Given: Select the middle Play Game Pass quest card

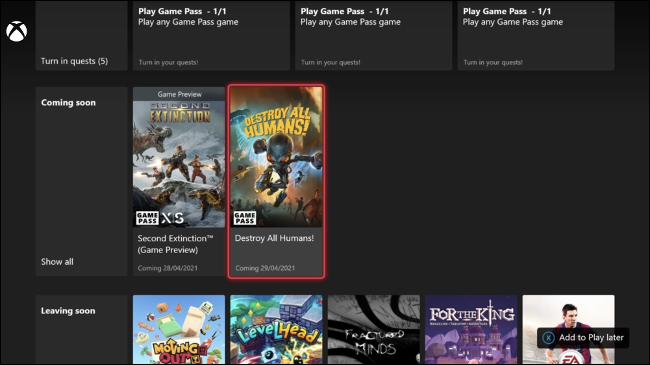Looking at the screenshot, I should coord(374,36).
